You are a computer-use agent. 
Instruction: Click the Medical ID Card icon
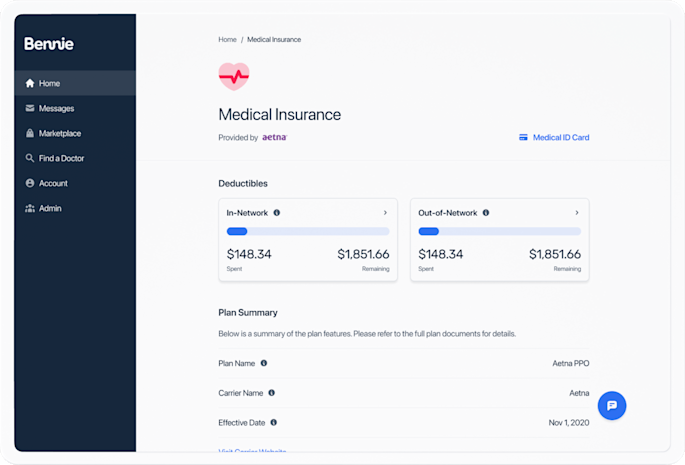(523, 137)
